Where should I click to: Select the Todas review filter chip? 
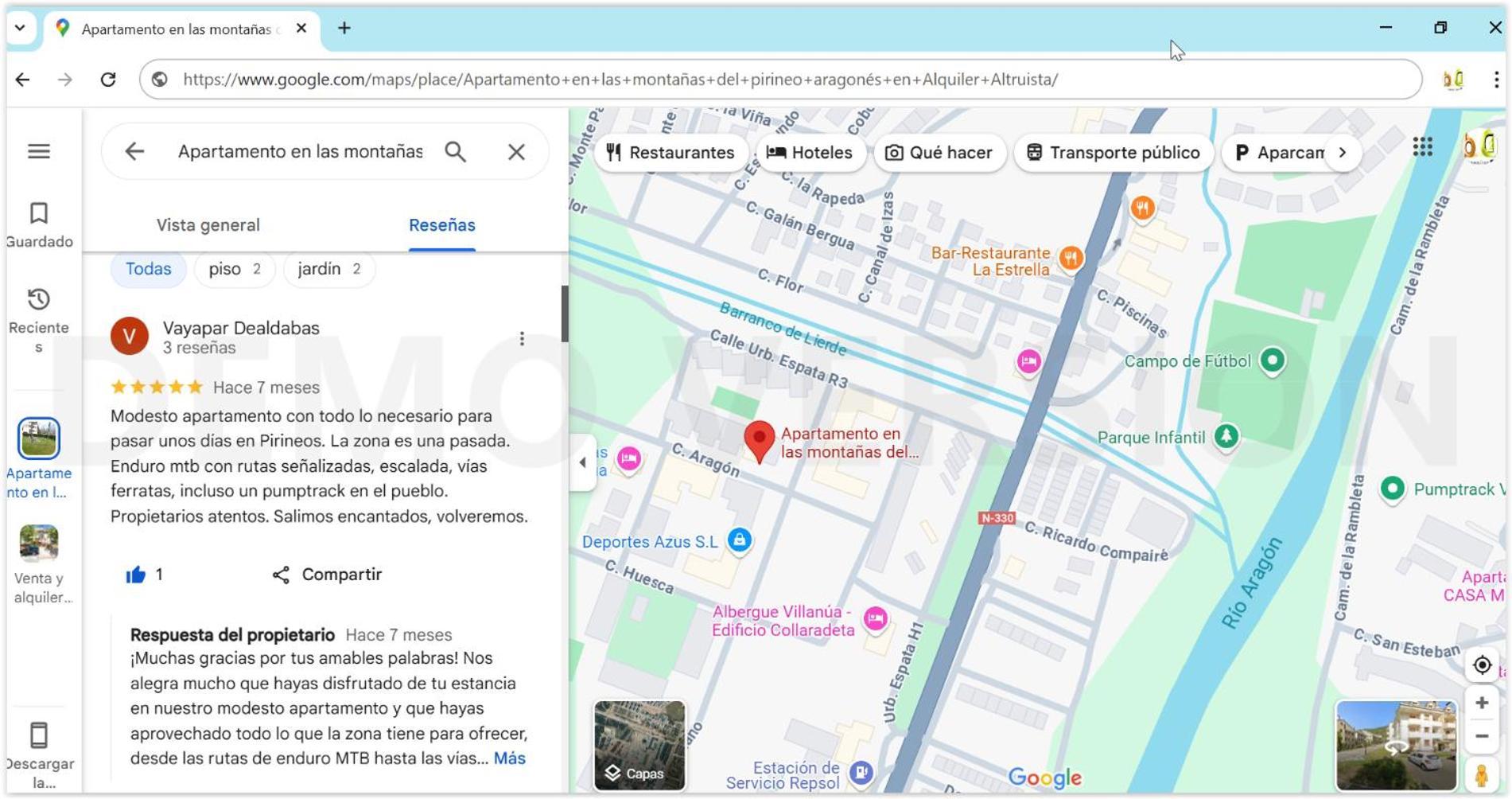pos(148,269)
